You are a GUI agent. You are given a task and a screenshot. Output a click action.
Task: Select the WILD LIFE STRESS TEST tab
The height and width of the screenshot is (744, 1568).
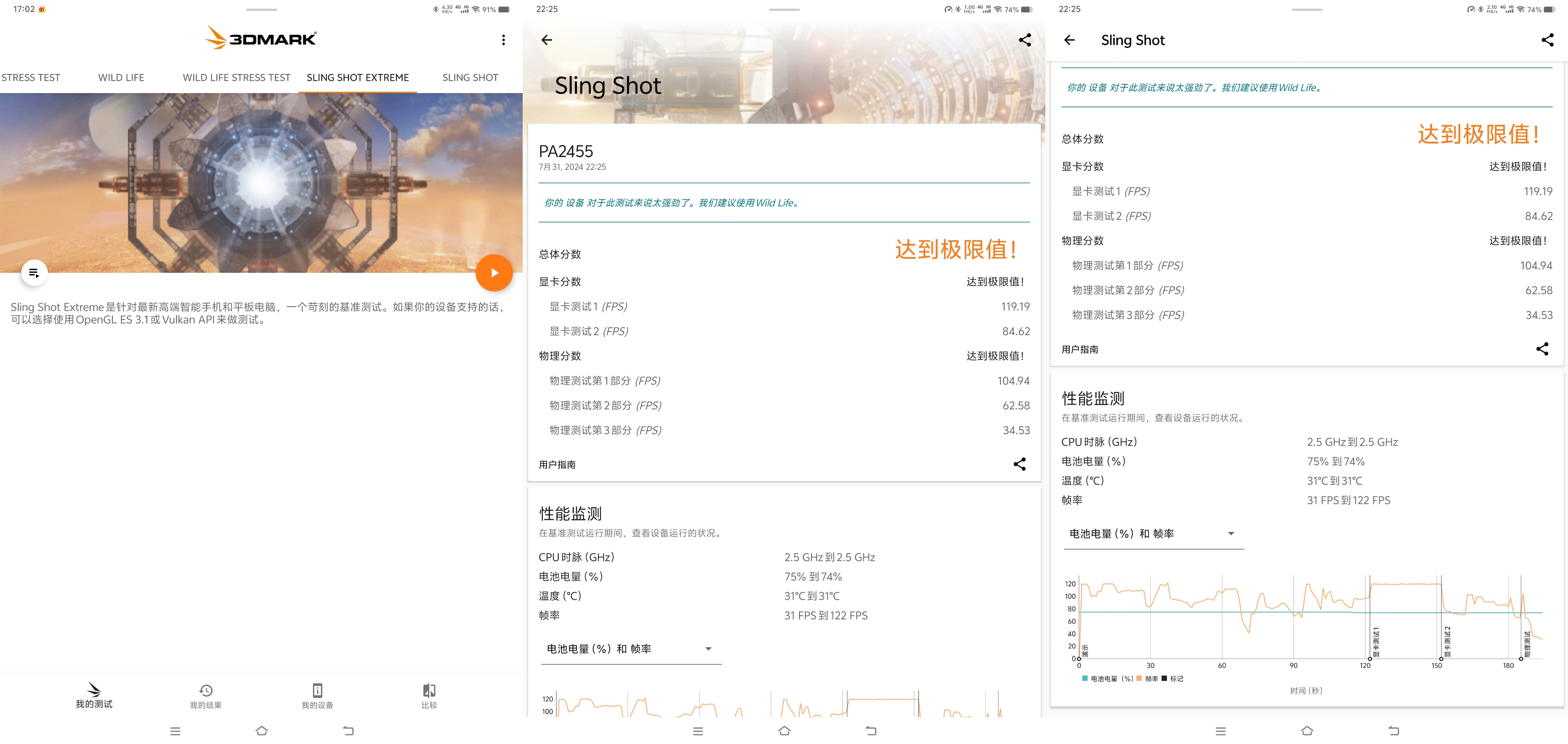tap(237, 77)
